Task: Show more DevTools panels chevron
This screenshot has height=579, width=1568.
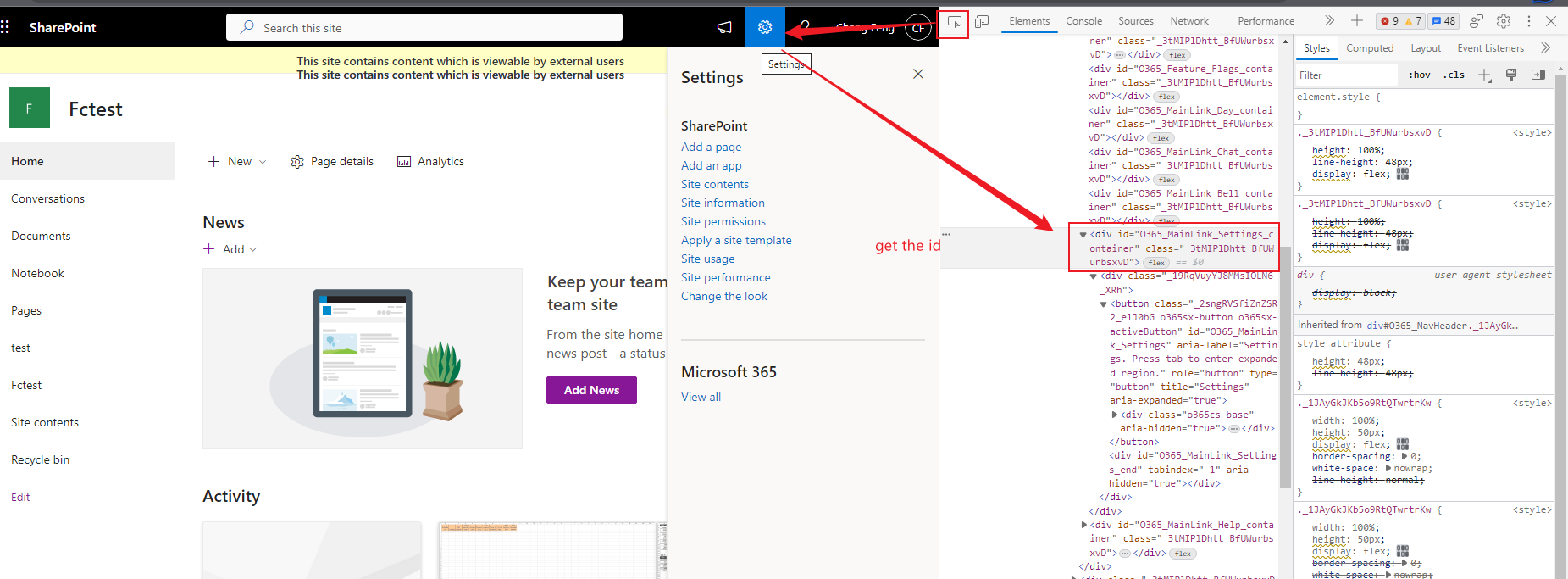Action: [1329, 21]
